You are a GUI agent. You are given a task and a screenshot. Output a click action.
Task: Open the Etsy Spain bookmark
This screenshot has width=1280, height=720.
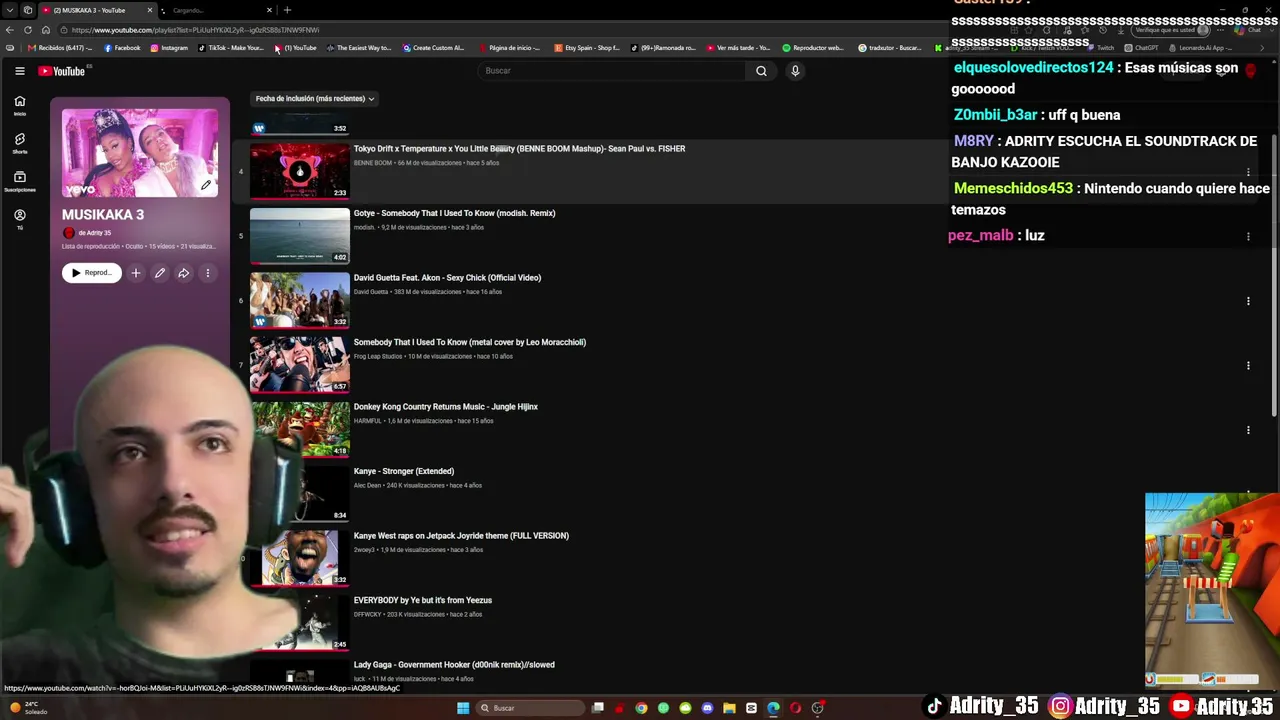pyautogui.click(x=587, y=48)
